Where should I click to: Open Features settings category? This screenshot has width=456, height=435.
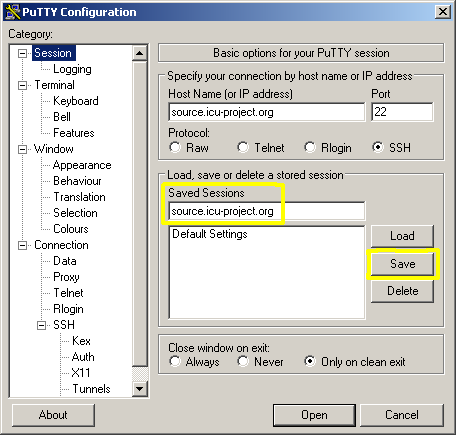pyautogui.click(x=74, y=133)
